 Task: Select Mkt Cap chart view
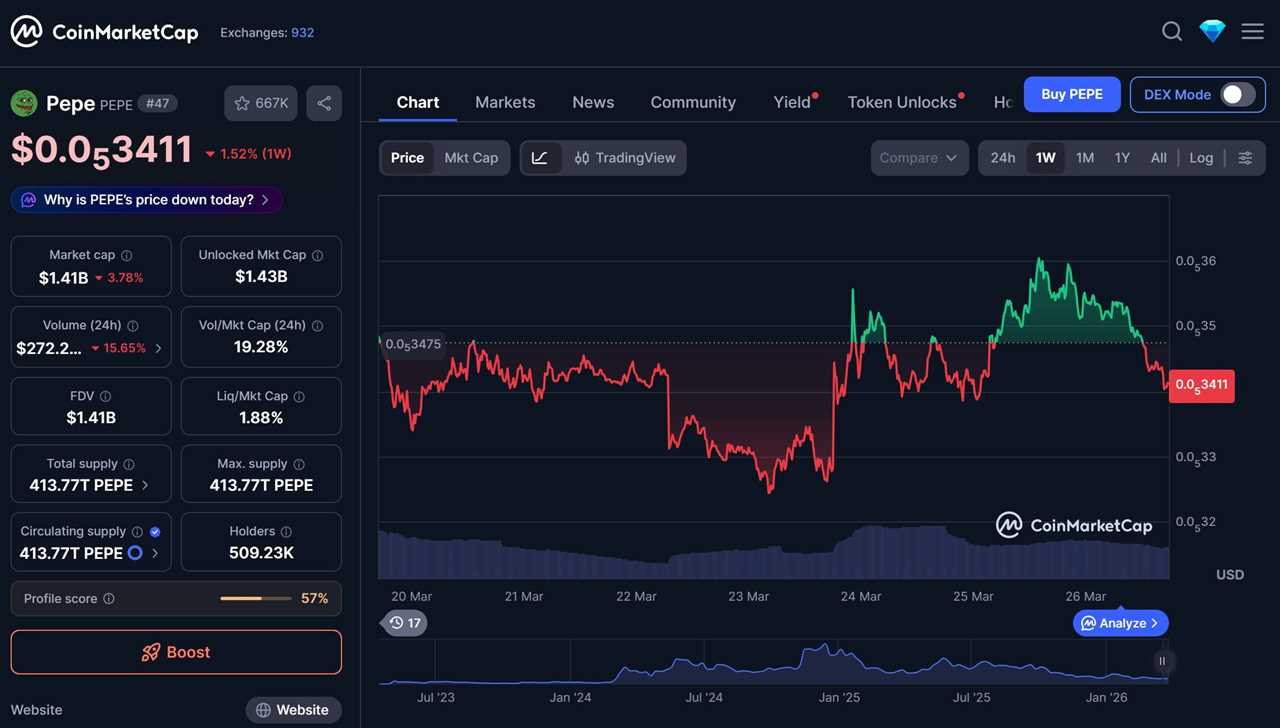(x=471, y=158)
